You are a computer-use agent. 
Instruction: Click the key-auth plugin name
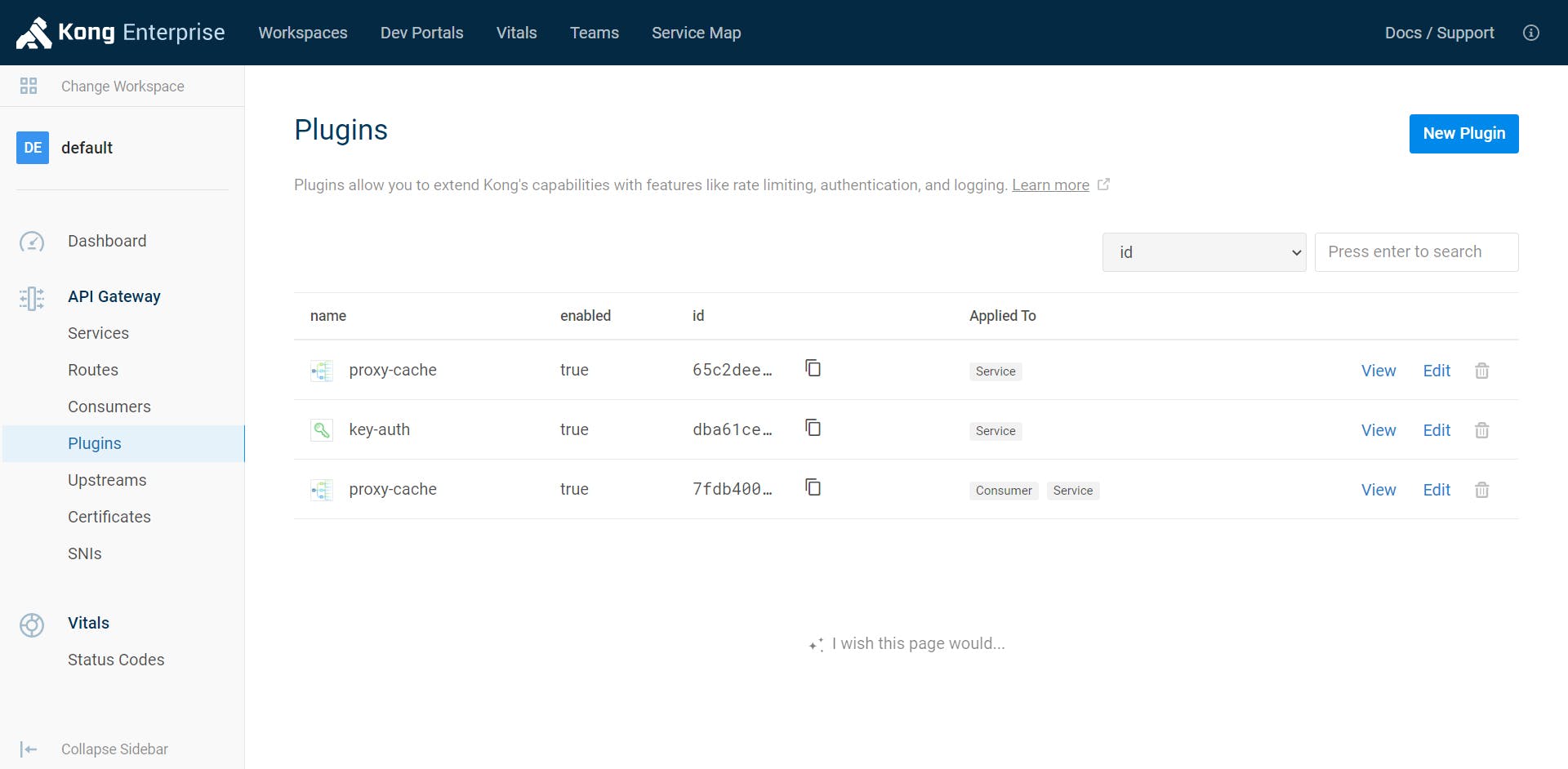[x=379, y=430]
